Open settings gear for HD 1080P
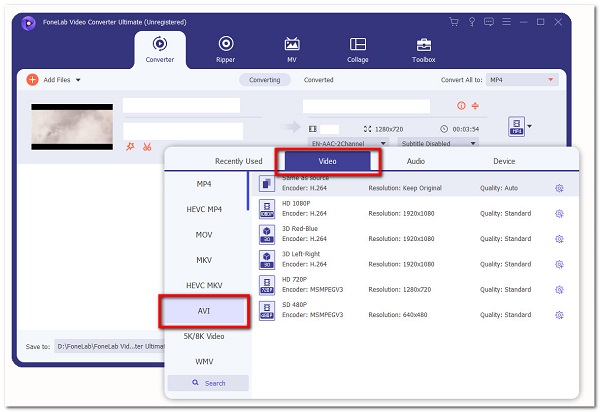 pyautogui.click(x=559, y=213)
